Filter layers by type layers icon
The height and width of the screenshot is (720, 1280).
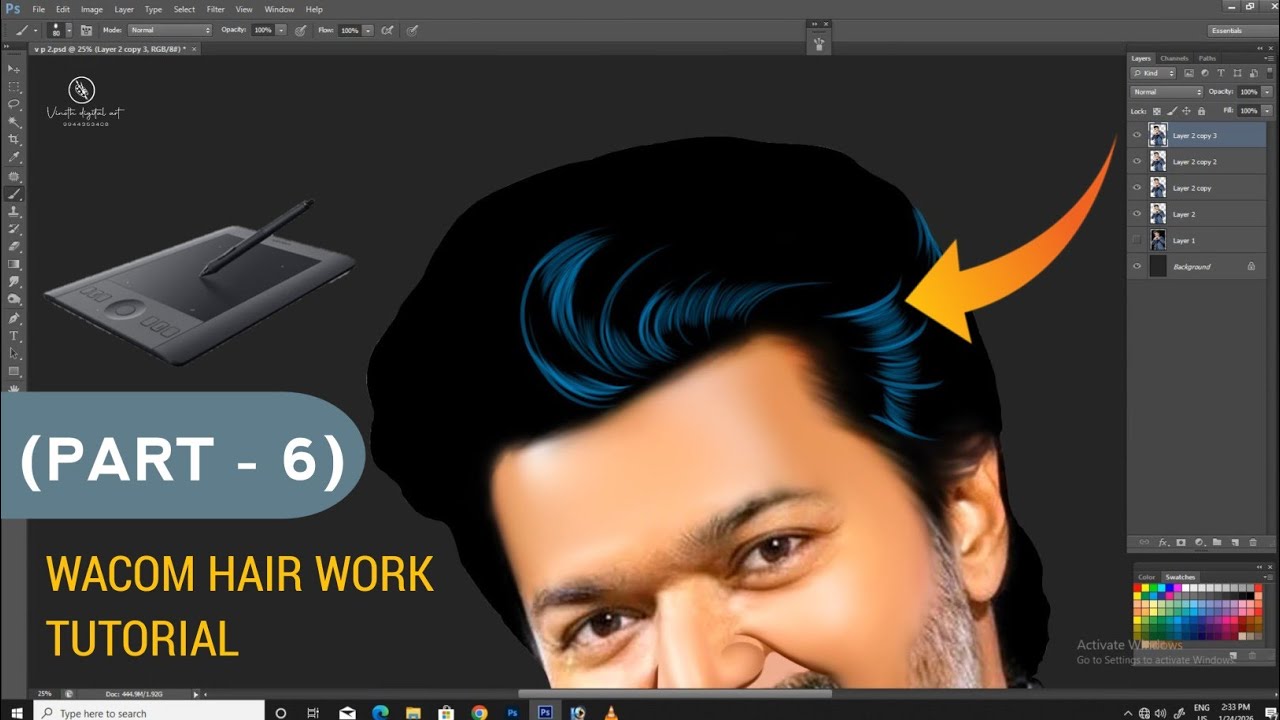(x=1221, y=73)
